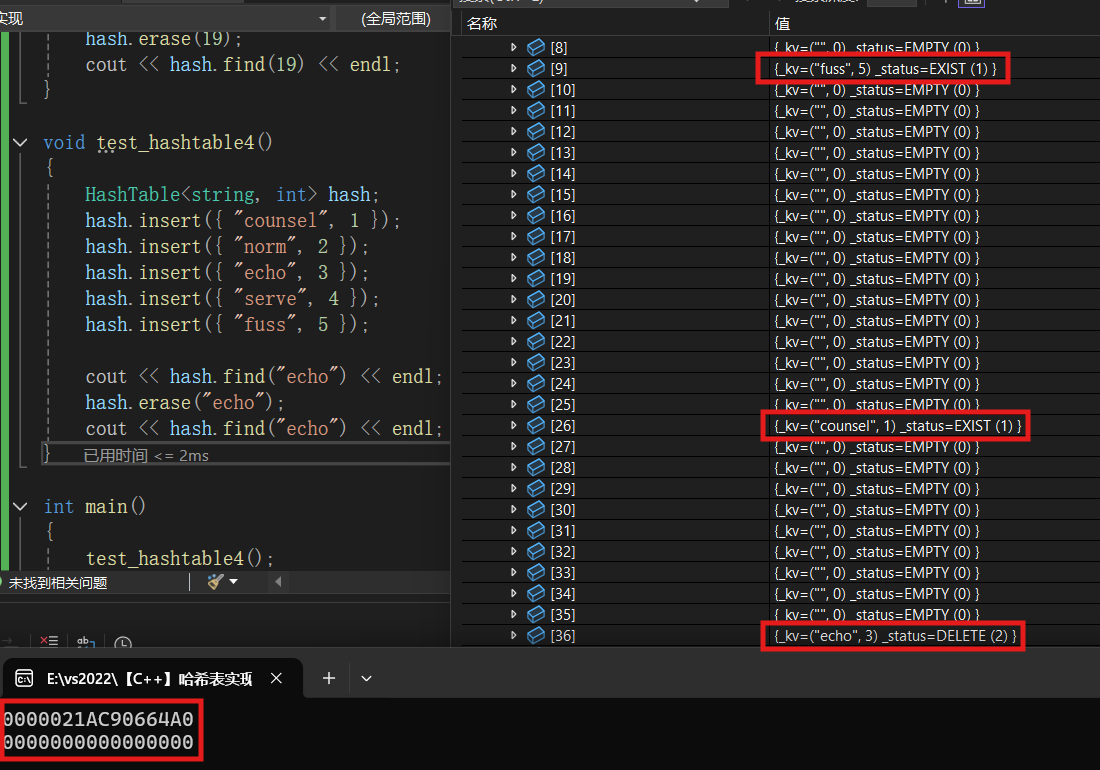Expand the [10] array element
Screen dimensions: 1100x770
click(514, 89)
